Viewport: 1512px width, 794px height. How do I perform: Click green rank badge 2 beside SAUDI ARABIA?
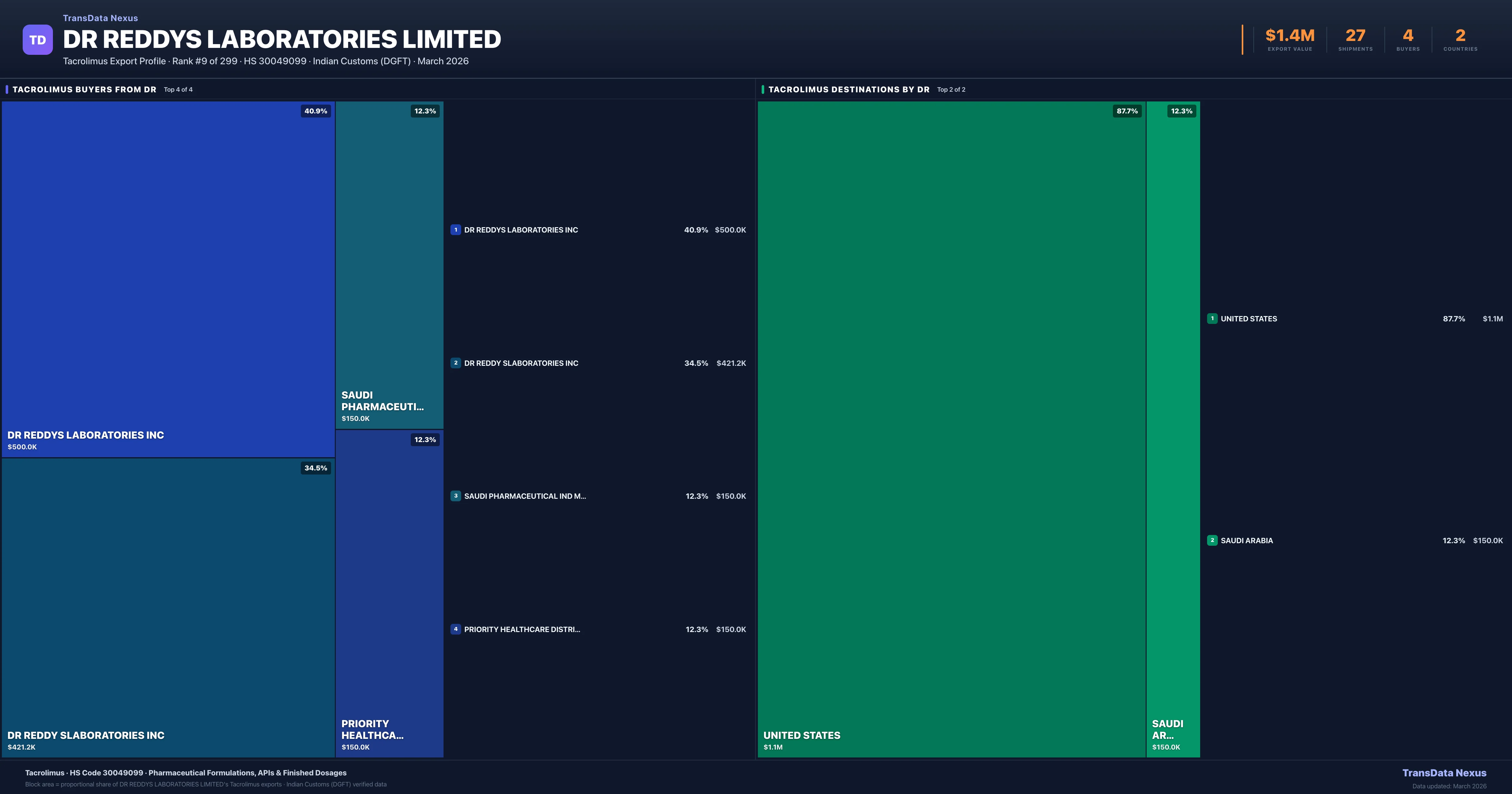point(1212,540)
